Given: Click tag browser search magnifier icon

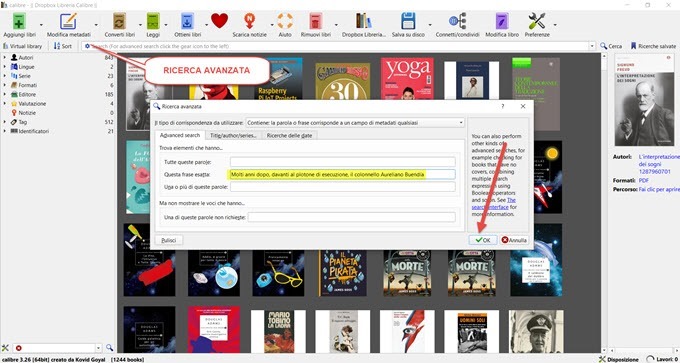Looking at the screenshot, I should tap(109, 348).
